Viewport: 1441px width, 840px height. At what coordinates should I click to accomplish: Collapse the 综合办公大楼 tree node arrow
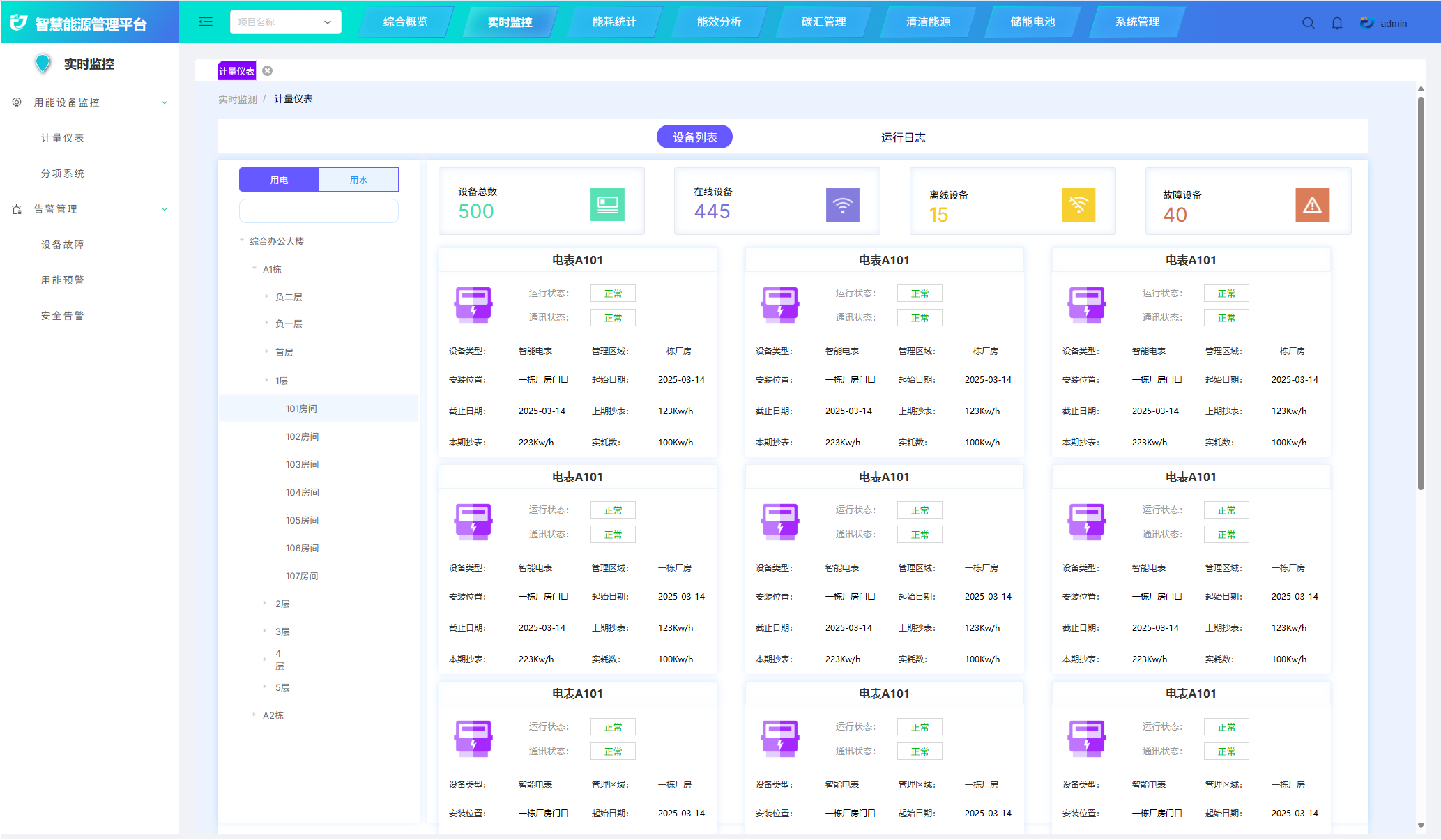[242, 240]
